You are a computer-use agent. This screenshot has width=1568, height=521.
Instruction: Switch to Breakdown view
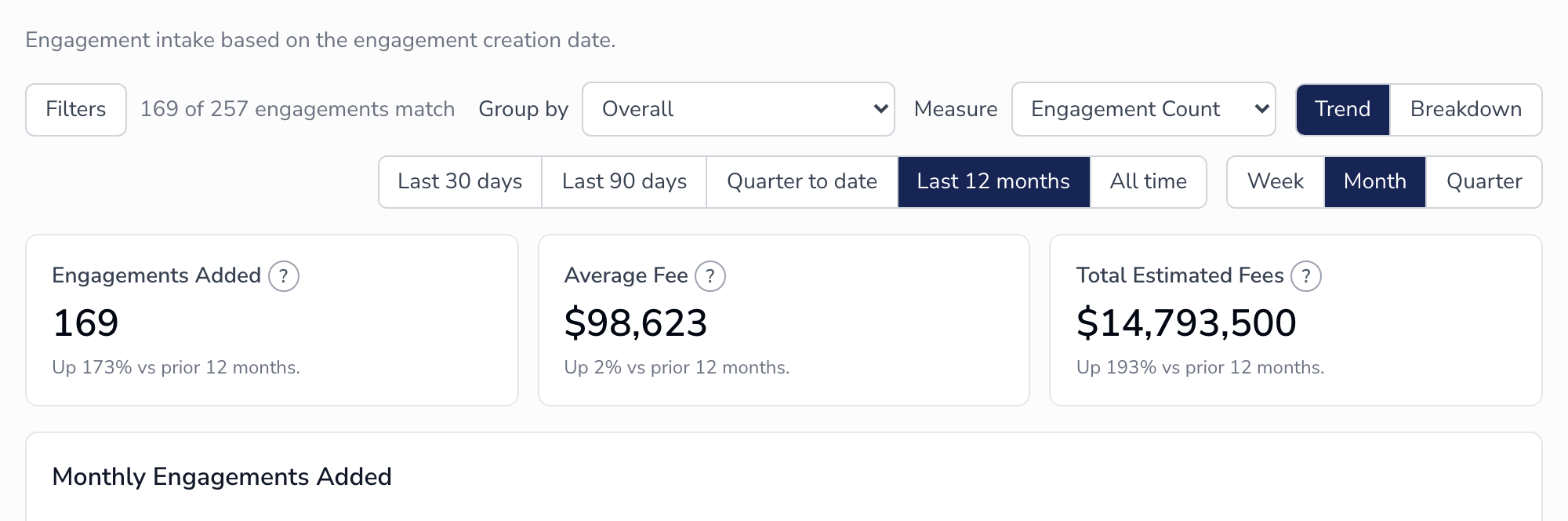coord(1465,110)
